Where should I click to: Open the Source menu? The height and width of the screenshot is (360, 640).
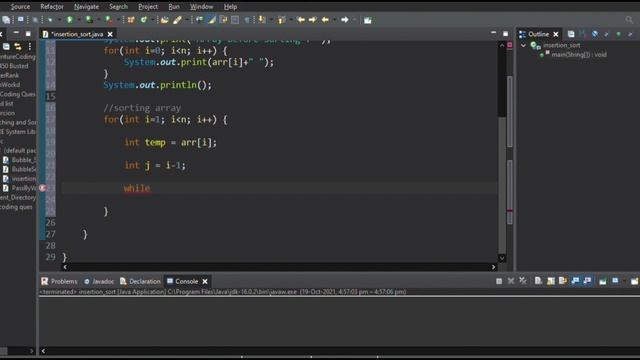pos(20,7)
